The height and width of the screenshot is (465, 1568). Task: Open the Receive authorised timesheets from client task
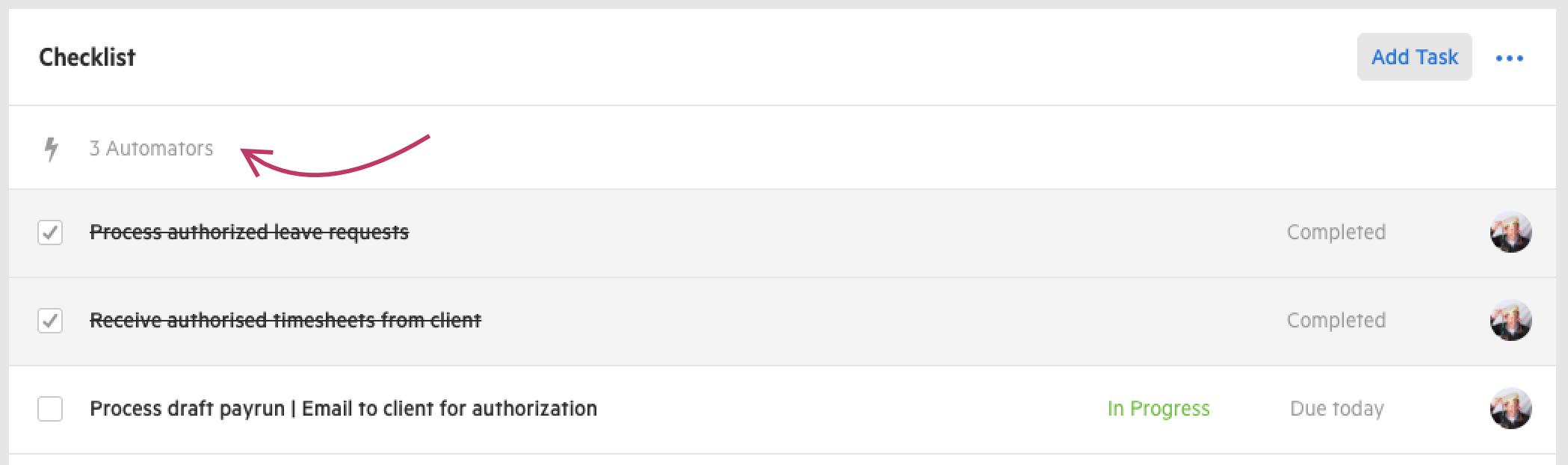click(x=285, y=321)
